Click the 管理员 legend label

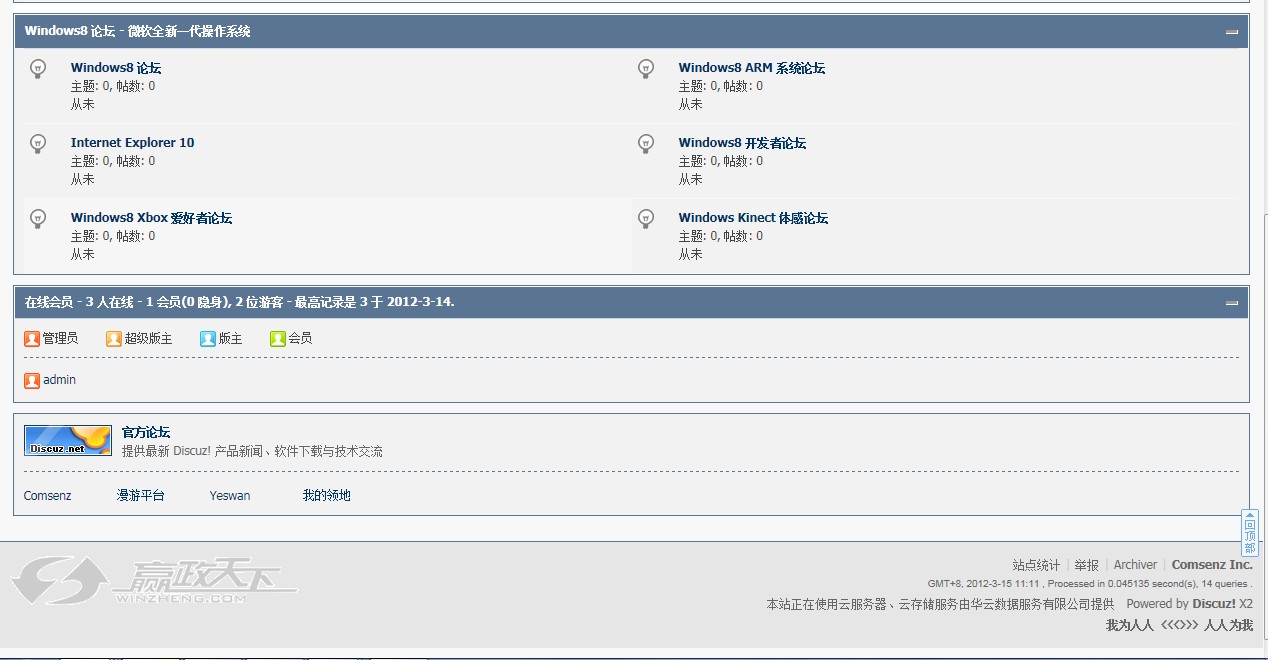point(60,339)
